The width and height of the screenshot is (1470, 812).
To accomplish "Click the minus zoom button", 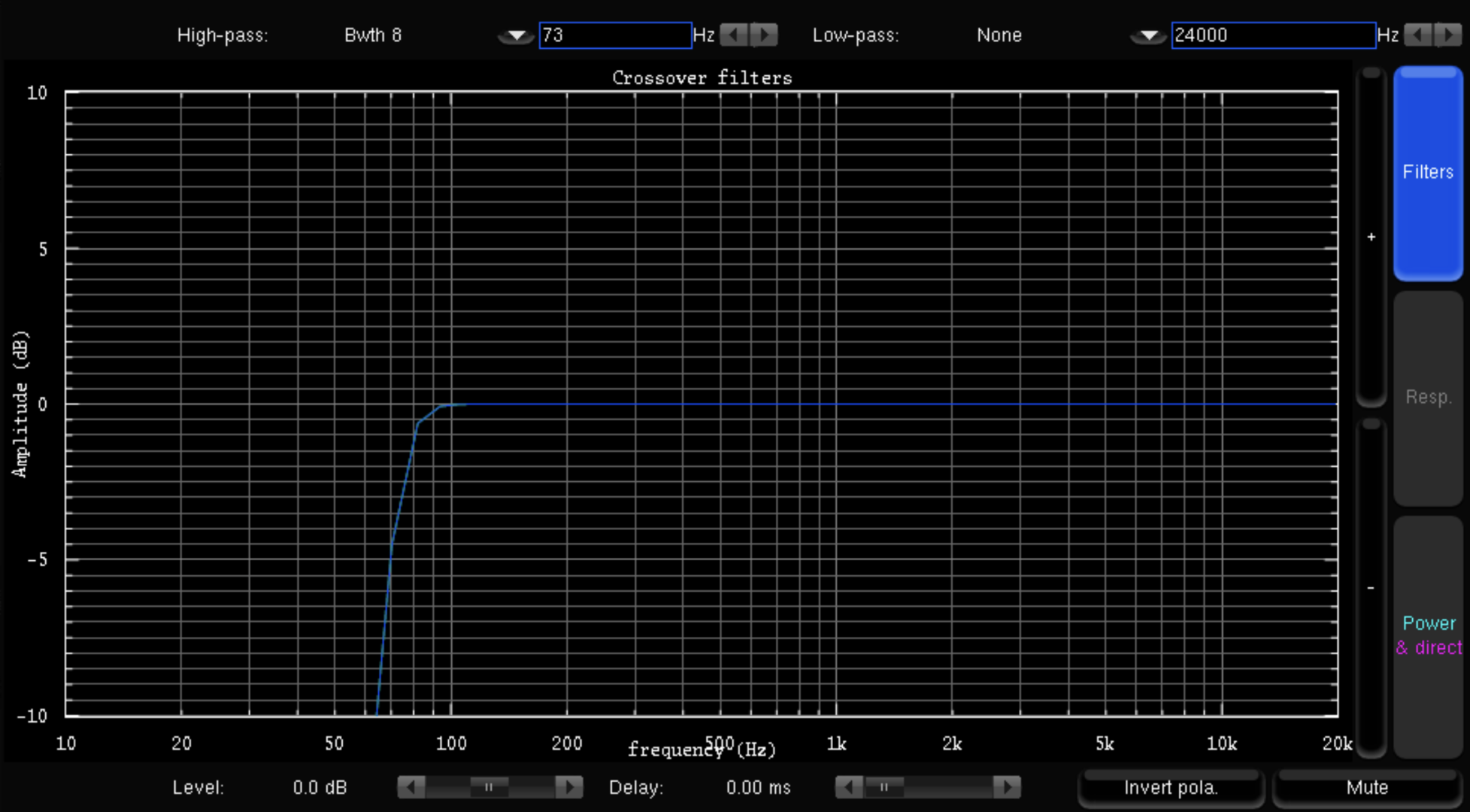I will [x=1371, y=588].
